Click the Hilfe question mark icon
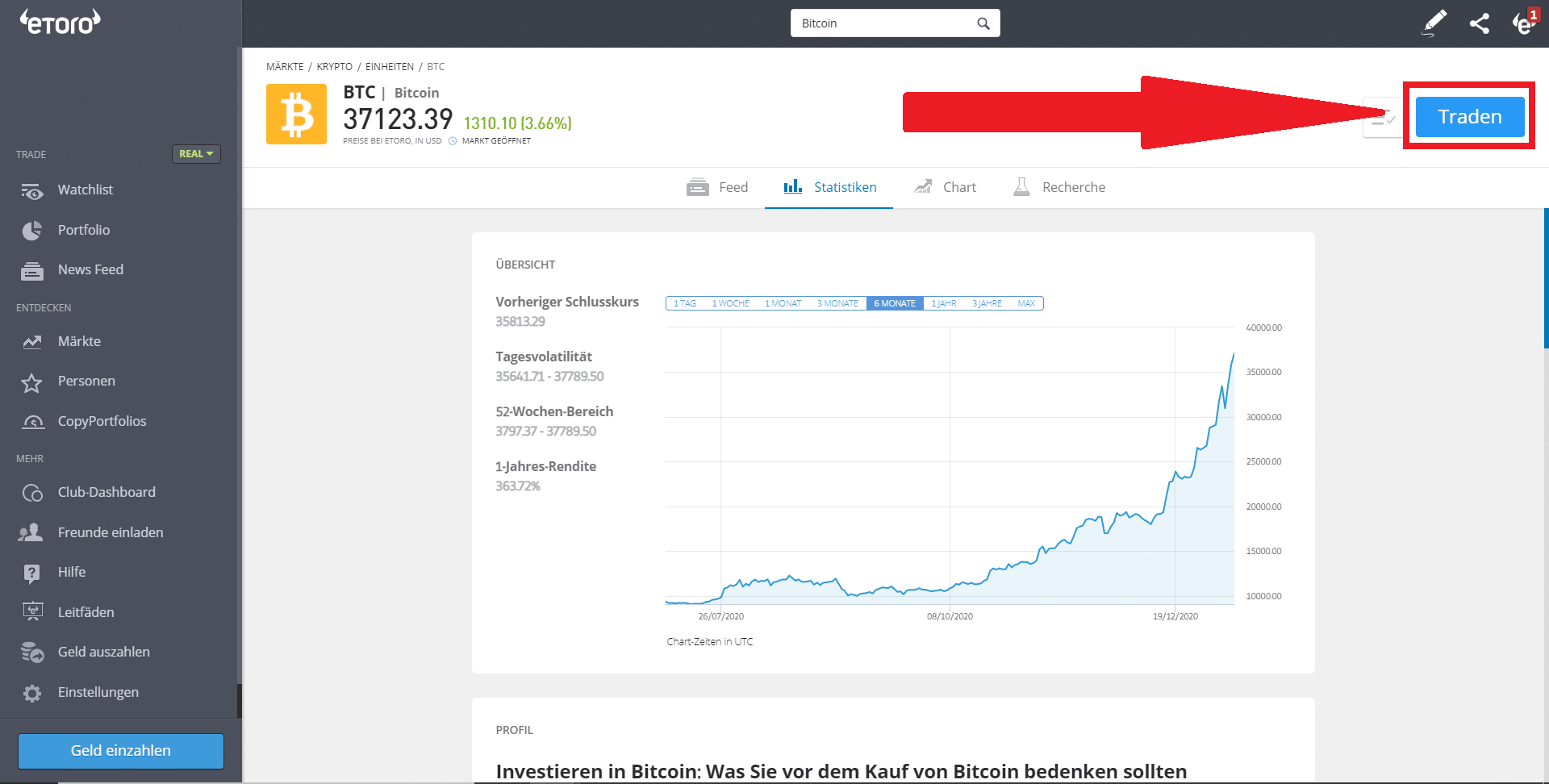Image resolution: width=1549 pixels, height=784 pixels. point(31,573)
